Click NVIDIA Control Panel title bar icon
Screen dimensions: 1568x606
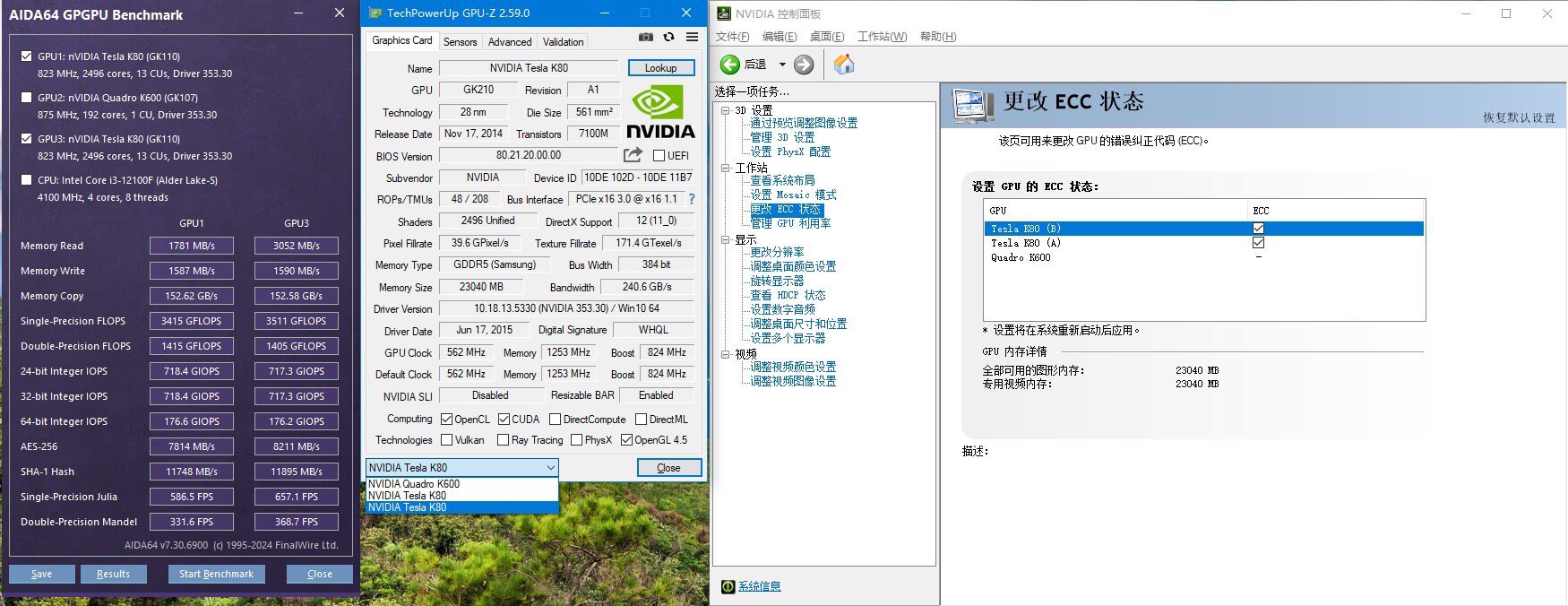pos(724,13)
